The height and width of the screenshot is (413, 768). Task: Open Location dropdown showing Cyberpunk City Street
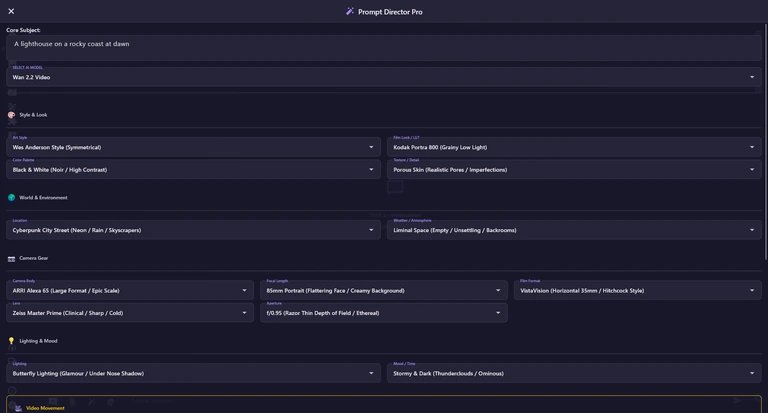coord(193,230)
